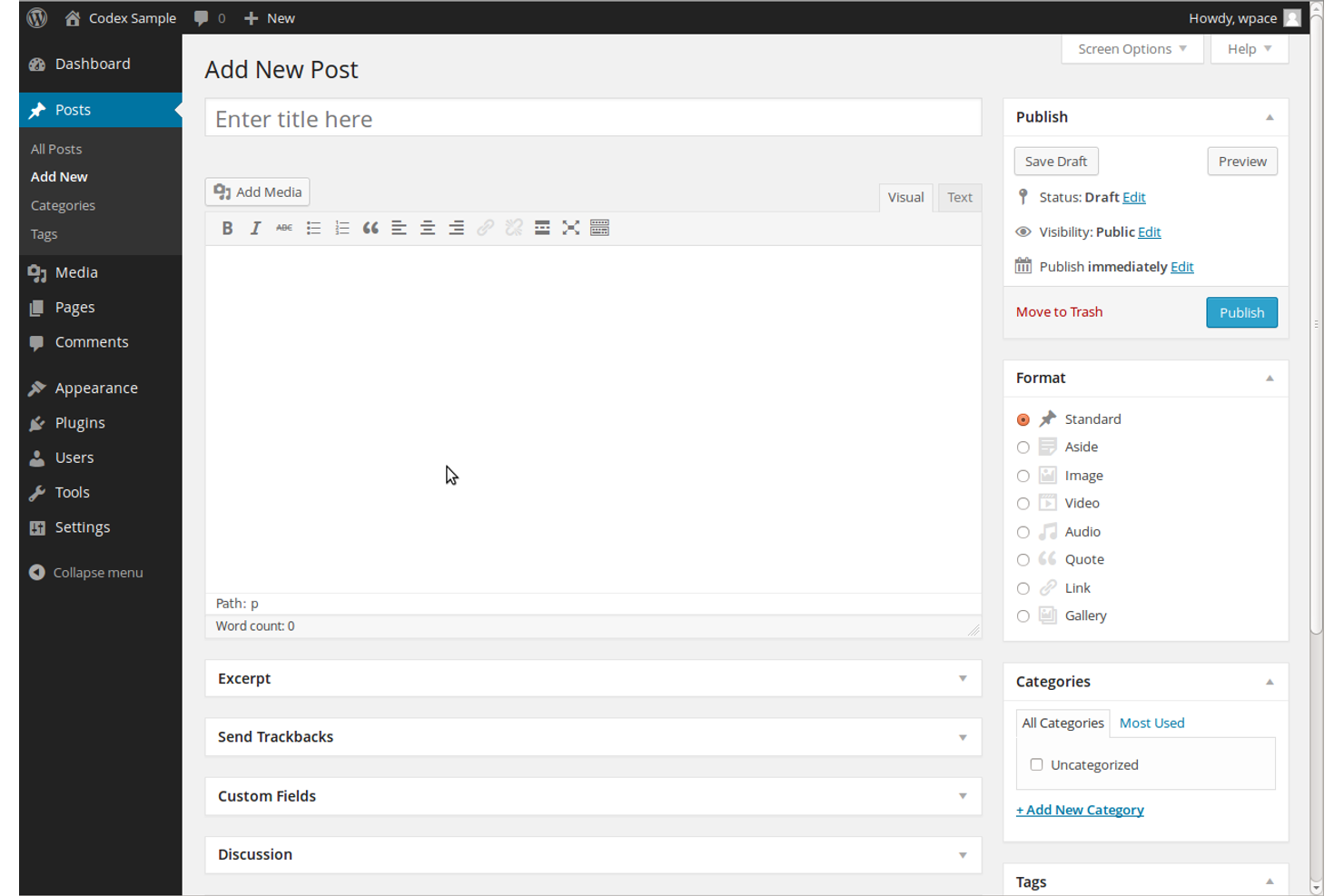Switch to the Text editor tab
Image resolution: width=1344 pixels, height=896 pixels.
[959, 197]
